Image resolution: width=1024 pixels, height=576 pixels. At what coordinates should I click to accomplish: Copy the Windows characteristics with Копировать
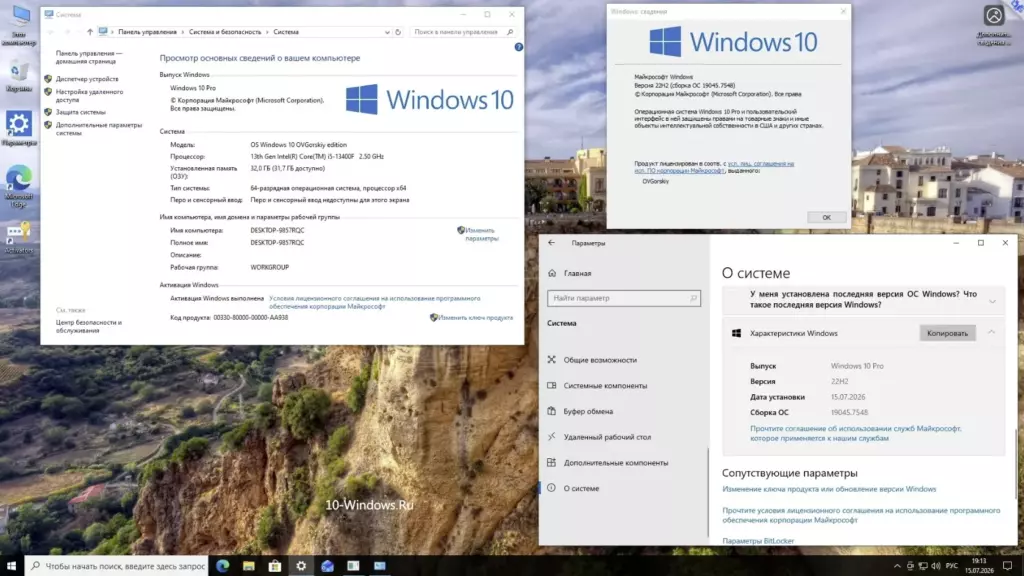point(947,333)
